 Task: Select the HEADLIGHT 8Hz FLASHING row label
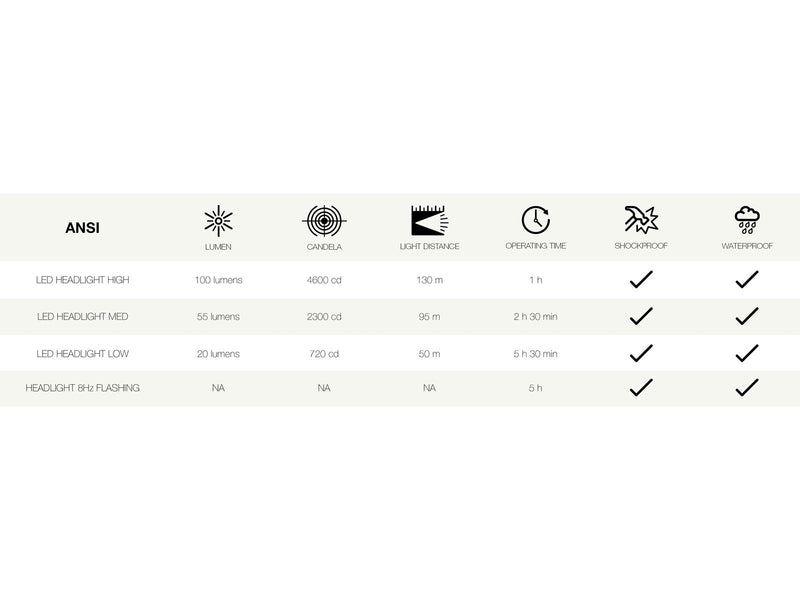pos(83,388)
